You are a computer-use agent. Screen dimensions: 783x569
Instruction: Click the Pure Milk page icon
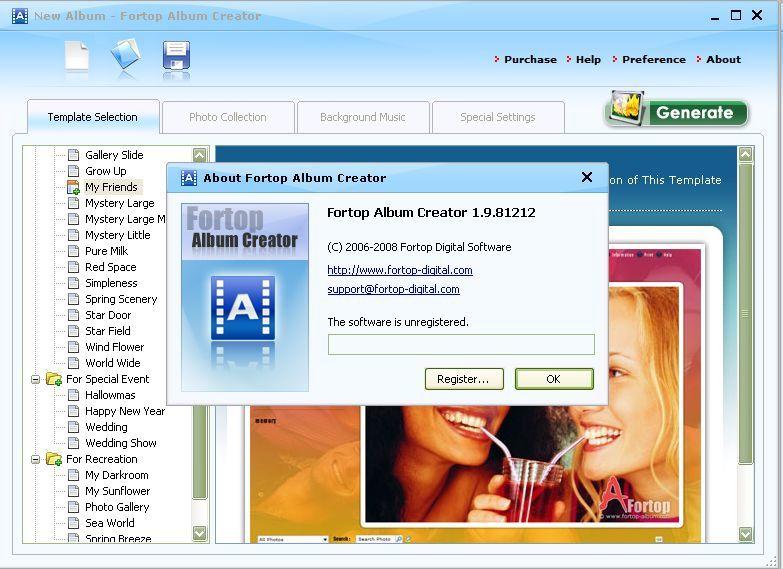[x=73, y=251]
